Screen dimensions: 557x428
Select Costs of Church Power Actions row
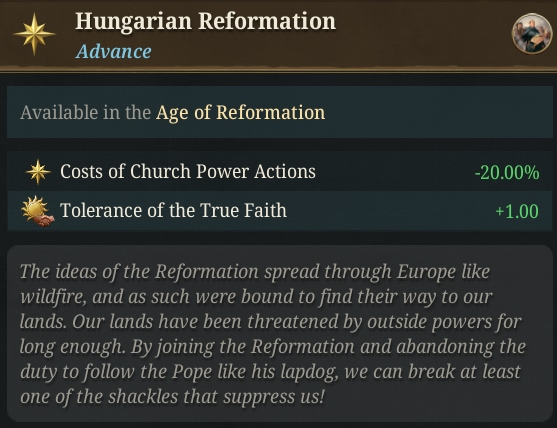(x=280, y=172)
